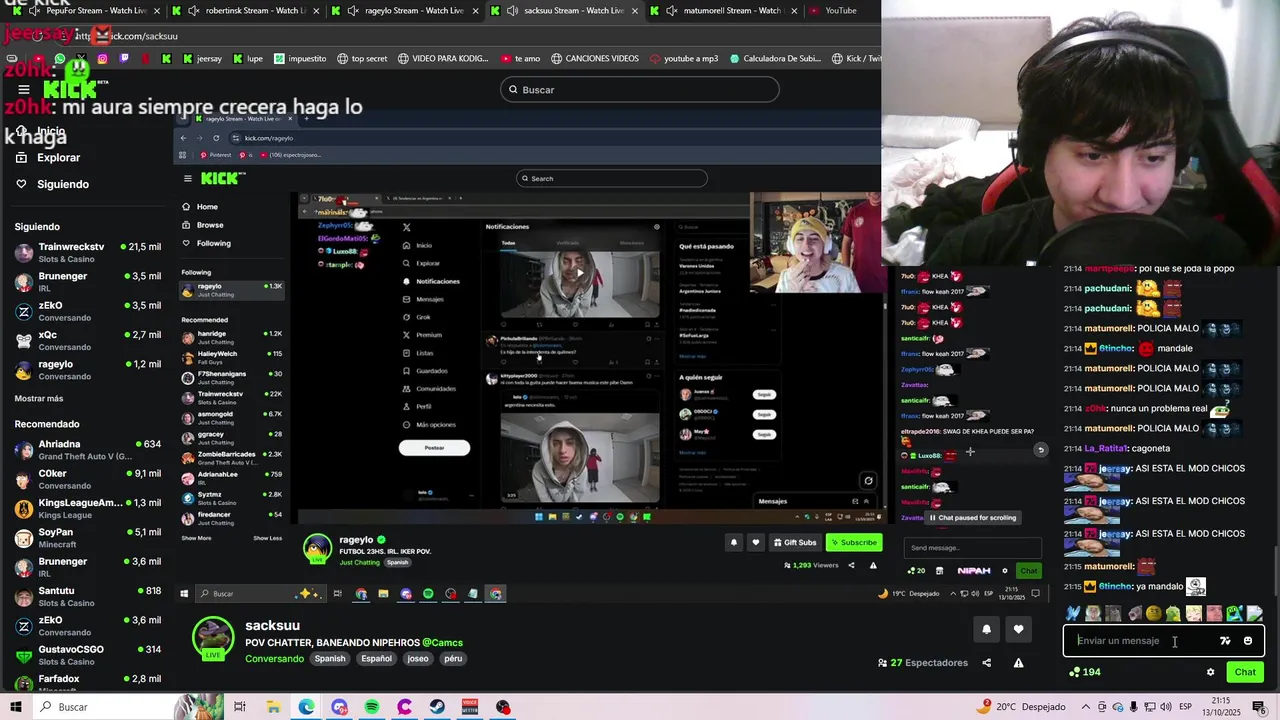Click the joseo tag under sacksuu
The height and width of the screenshot is (720, 1280).
[x=418, y=659]
